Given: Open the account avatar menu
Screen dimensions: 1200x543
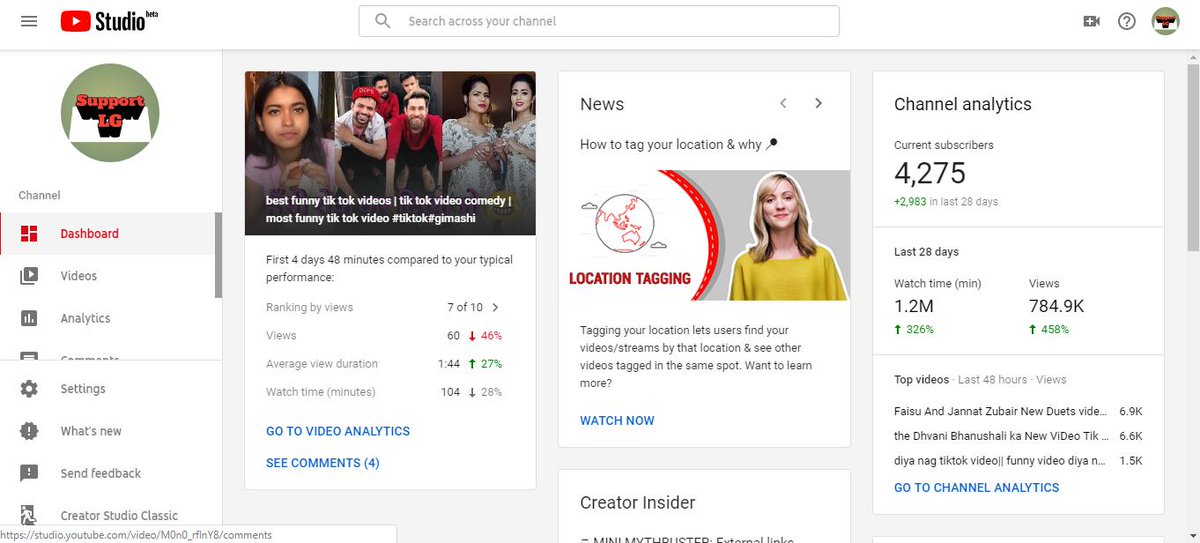Looking at the screenshot, I should point(1166,21).
